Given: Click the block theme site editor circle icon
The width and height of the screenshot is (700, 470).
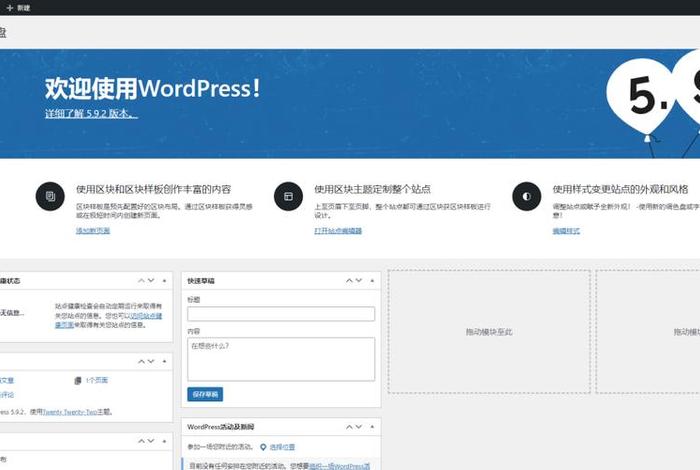Looking at the screenshot, I should pyautogui.click(x=288, y=196).
